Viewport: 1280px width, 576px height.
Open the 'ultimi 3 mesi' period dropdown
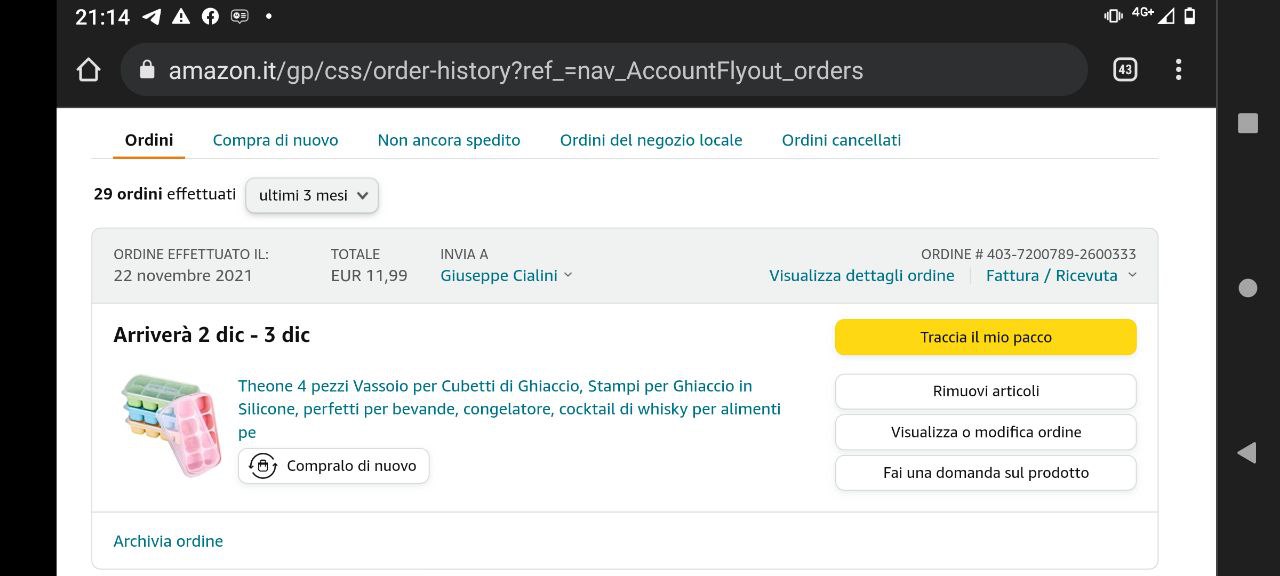(312, 195)
